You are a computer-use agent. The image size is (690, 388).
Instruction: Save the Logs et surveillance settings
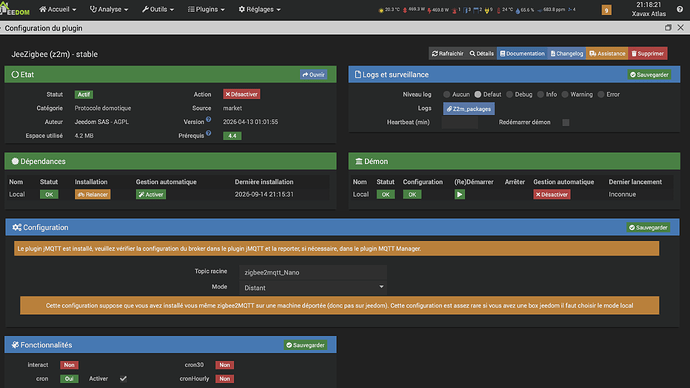(x=650, y=75)
